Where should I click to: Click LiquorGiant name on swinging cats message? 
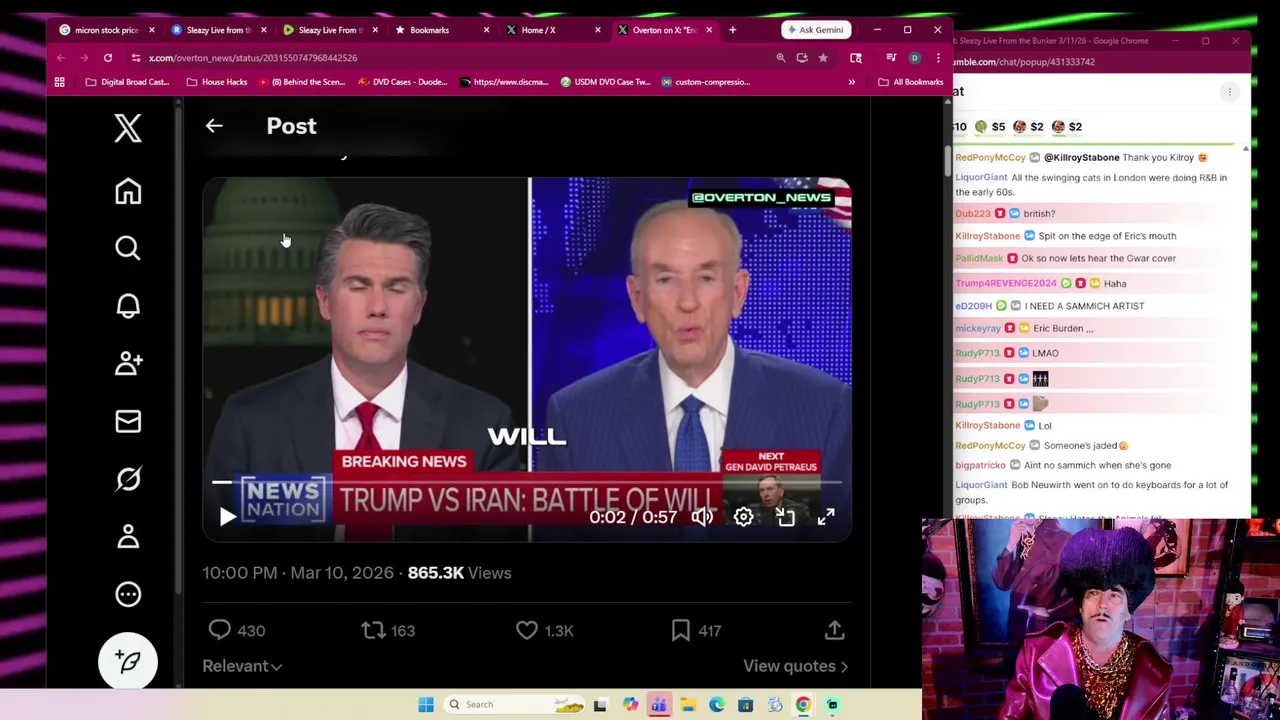(x=981, y=178)
